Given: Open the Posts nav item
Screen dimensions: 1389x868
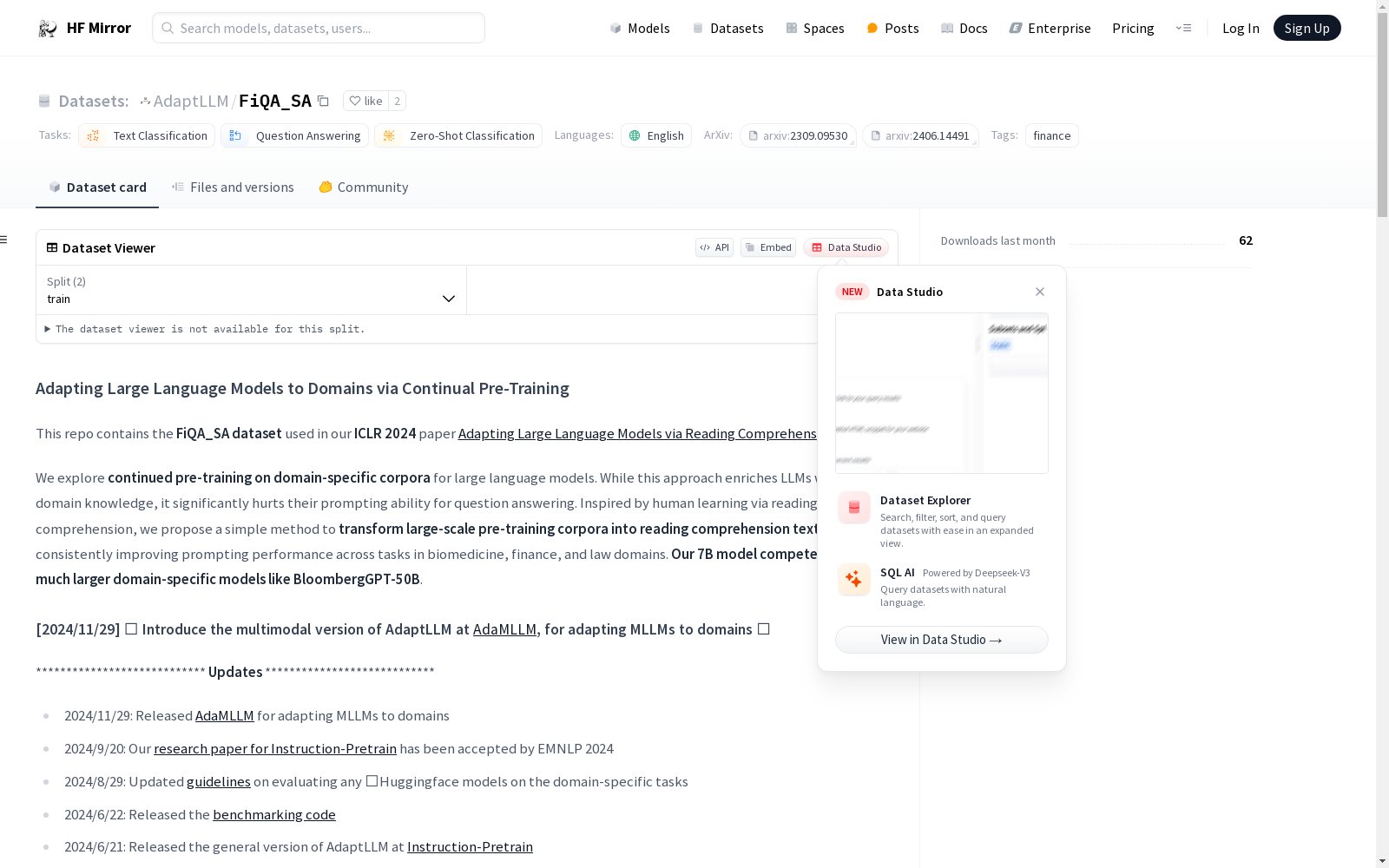Looking at the screenshot, I should (892, 28).
